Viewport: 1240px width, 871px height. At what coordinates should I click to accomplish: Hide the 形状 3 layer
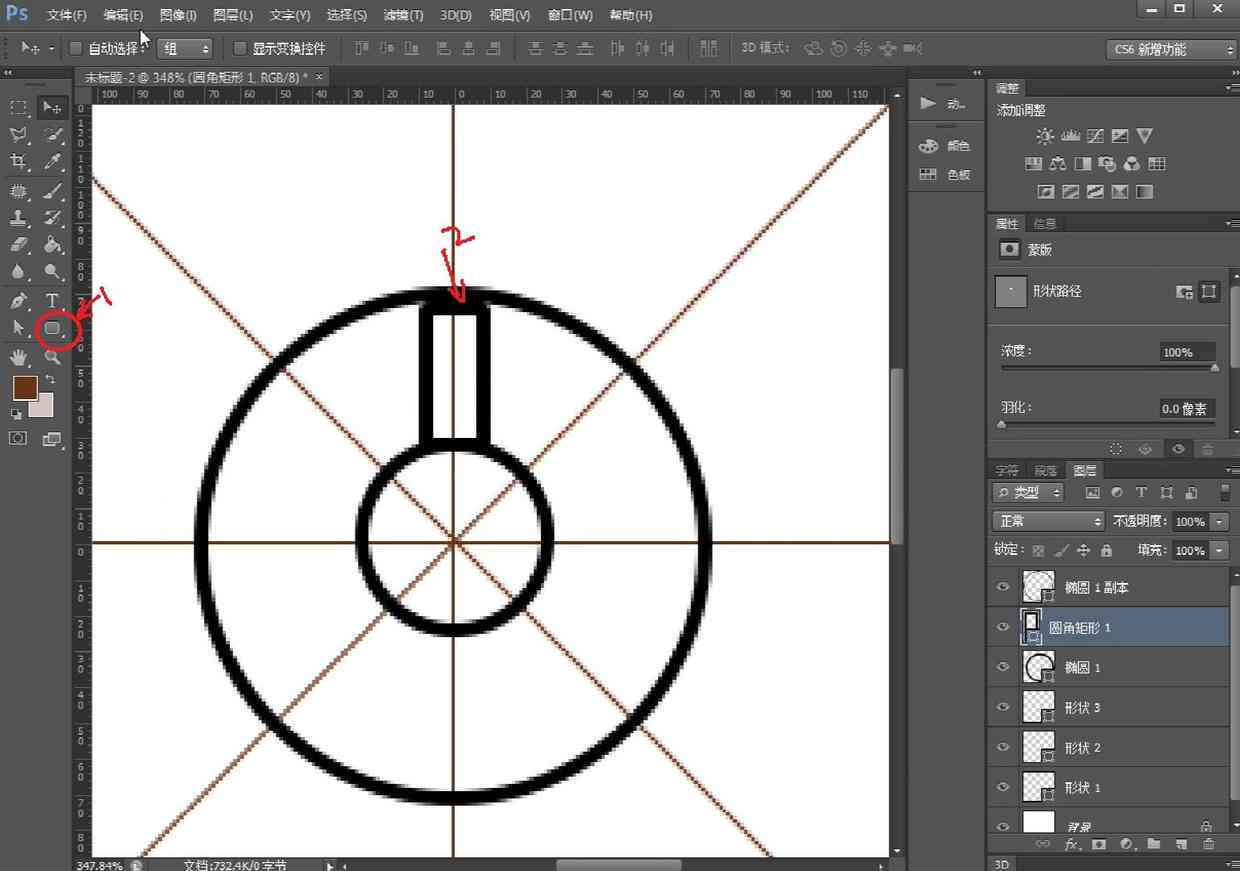click(x=1003, y=707)
